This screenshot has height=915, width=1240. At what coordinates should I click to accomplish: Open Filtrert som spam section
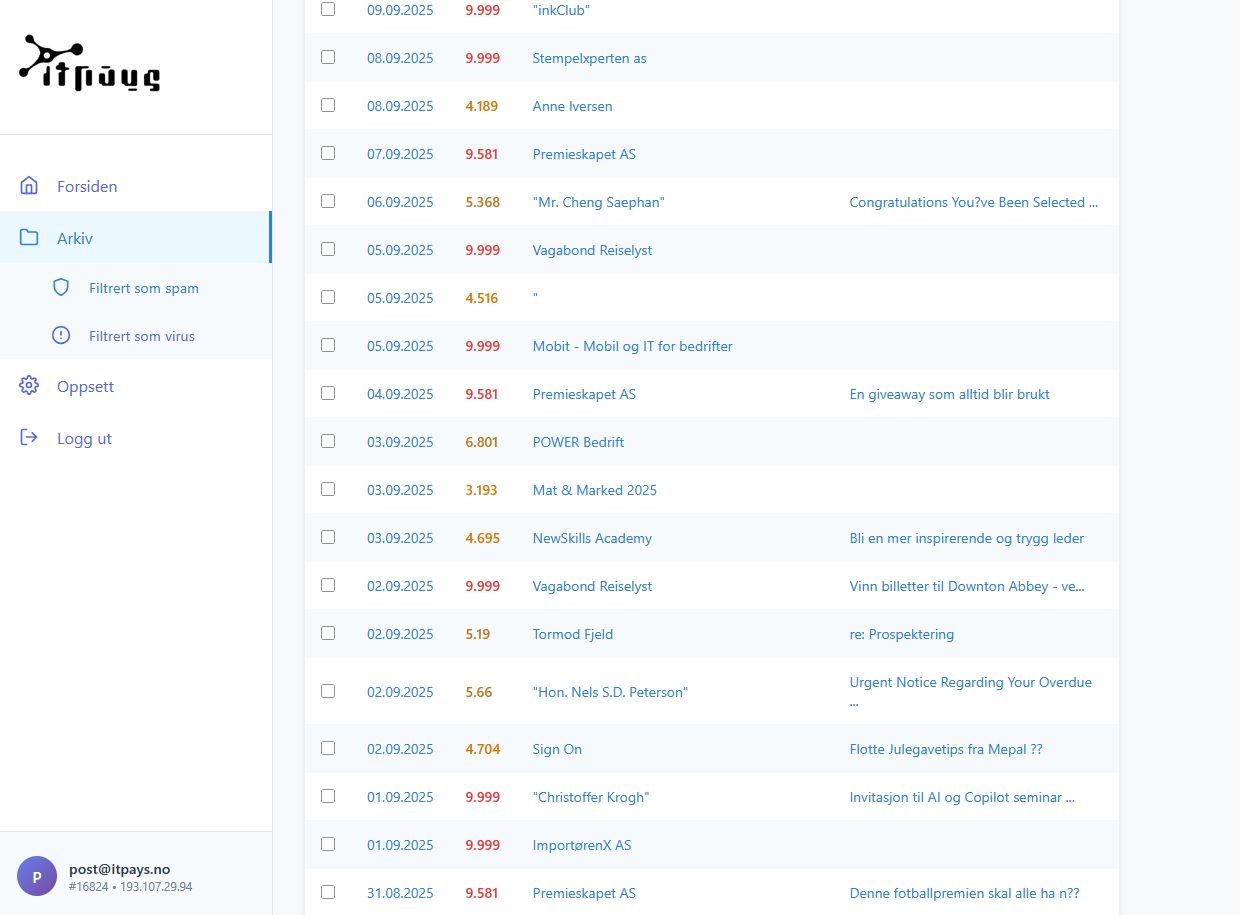tap(143, 288)
